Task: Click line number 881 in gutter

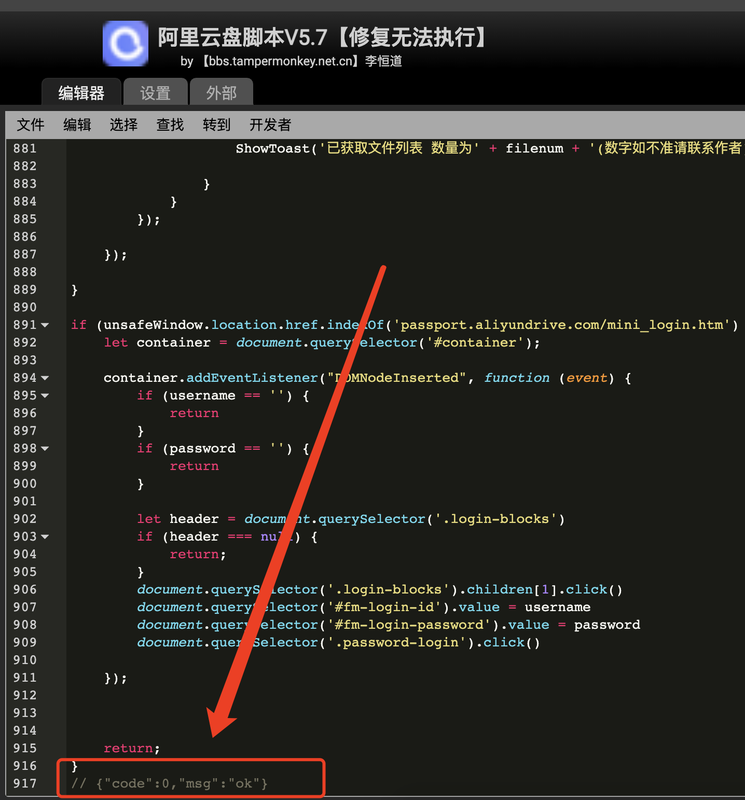Action: pos(25,148)
